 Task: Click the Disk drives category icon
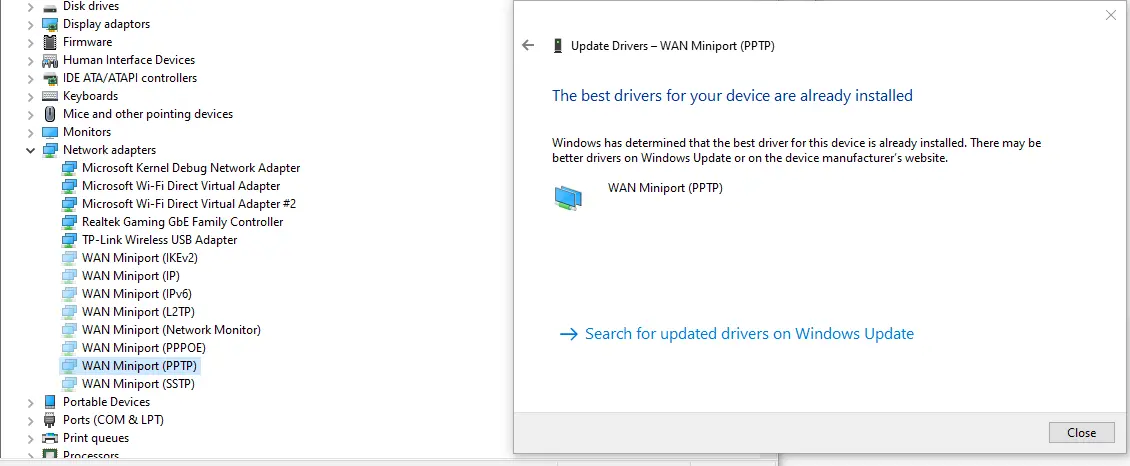[x=50, y=6]
